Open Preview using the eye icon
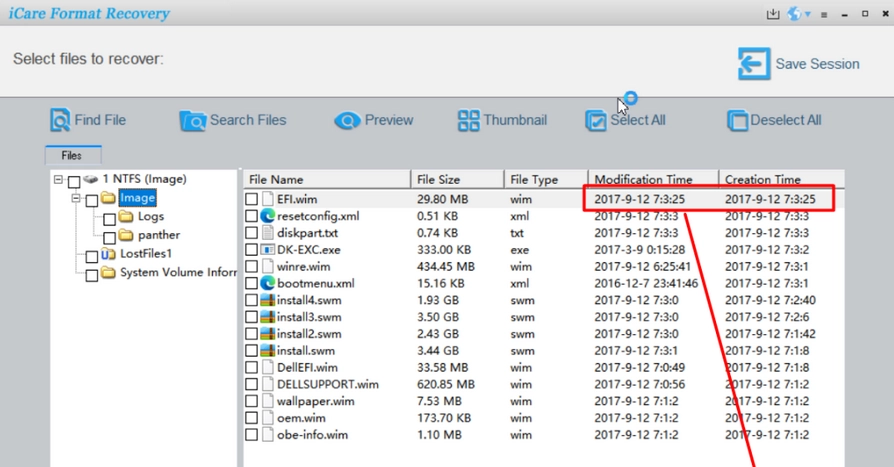The image size is (894, 467). (x=347, y=121)
